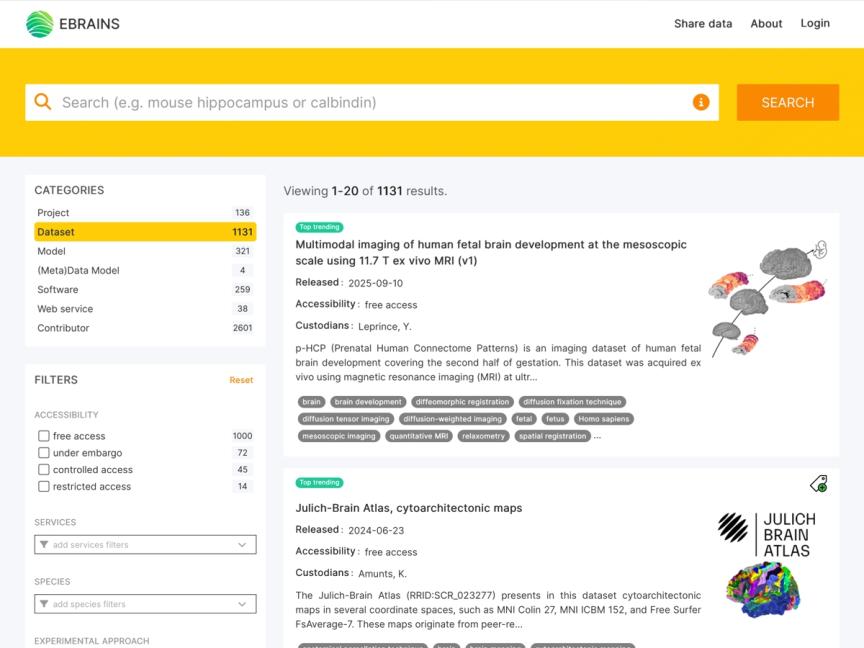
Task: Open the search info icon in search bar
Action: [701, 102]
